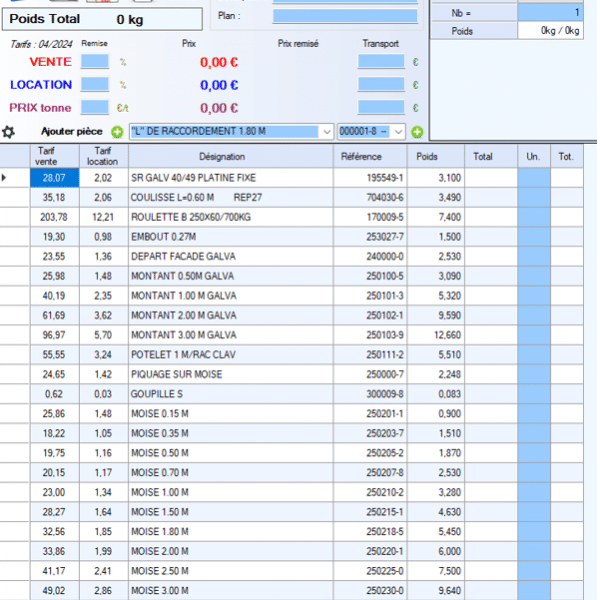
Task: Sort by Tarif location column header
Action: coord(104,156)
